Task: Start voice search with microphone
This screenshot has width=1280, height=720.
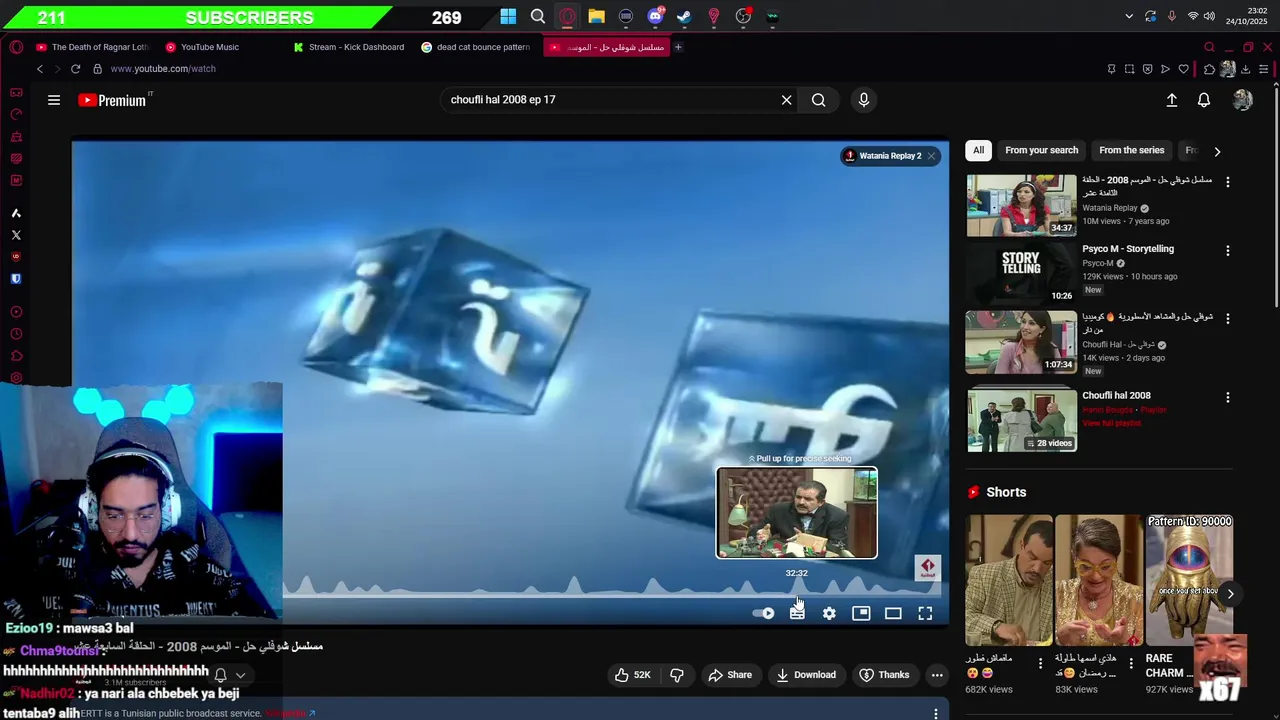Action: [x=864, y=100]
